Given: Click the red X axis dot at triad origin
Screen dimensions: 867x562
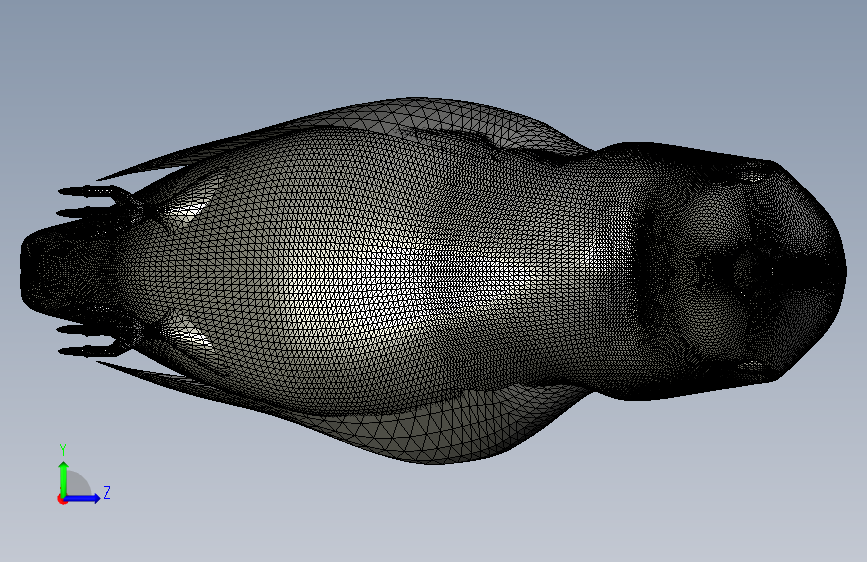Looking at the screenshot, I should click(x=62, y=499).
